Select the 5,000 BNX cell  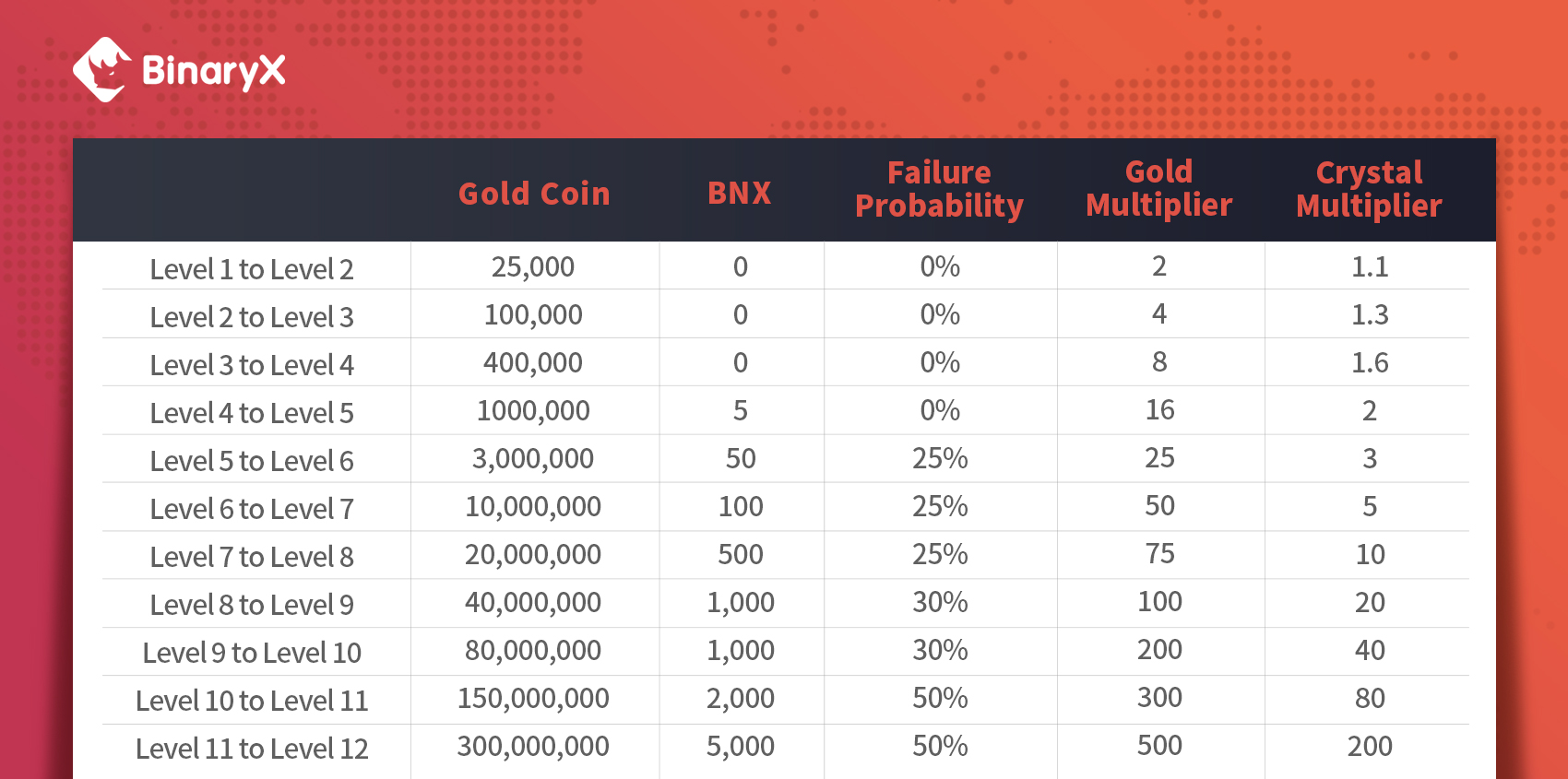[741, 746]
